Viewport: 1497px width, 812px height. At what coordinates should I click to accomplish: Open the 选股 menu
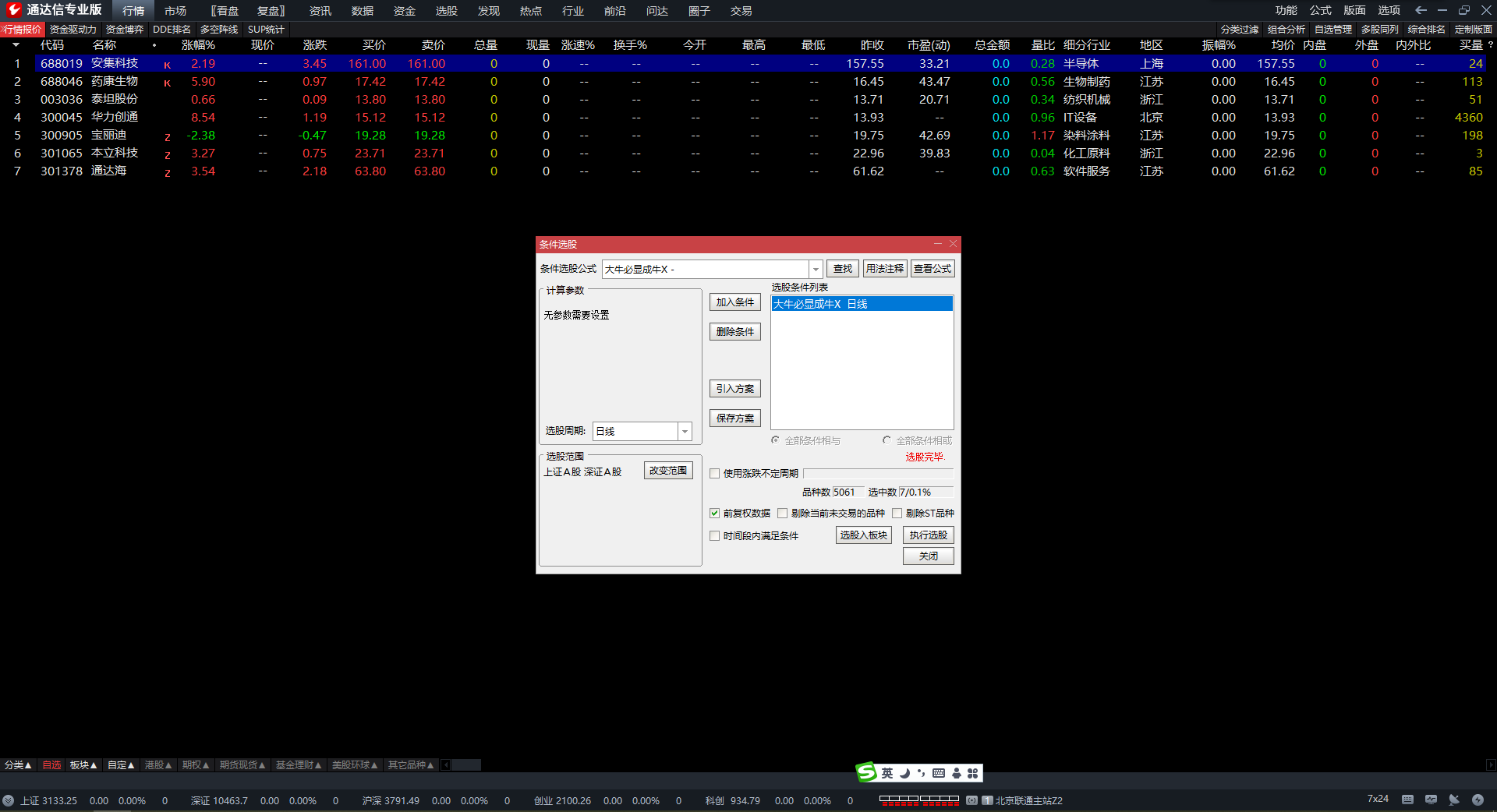(447, 11)
